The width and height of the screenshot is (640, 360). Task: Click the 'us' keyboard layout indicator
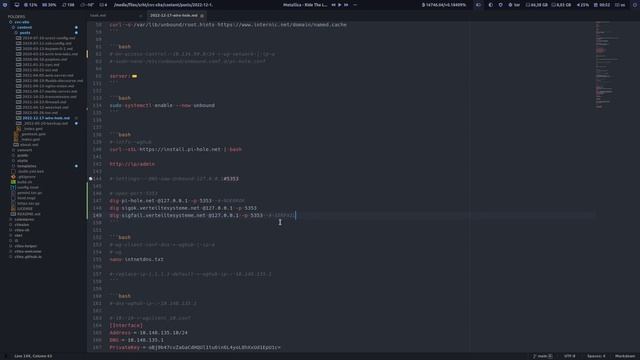tap(620, 5)
